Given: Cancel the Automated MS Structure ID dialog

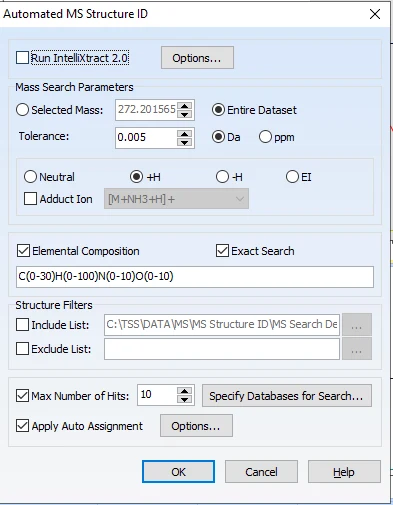Looking at the screenshot, I should click(261, 472).
